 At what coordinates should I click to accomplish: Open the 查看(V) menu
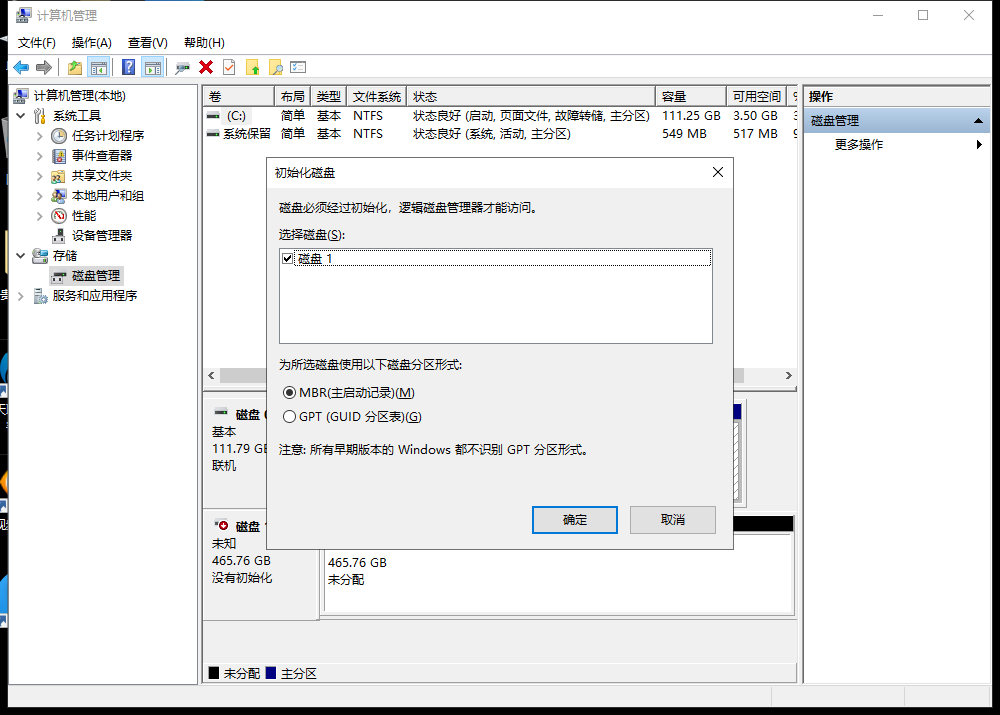147,43
